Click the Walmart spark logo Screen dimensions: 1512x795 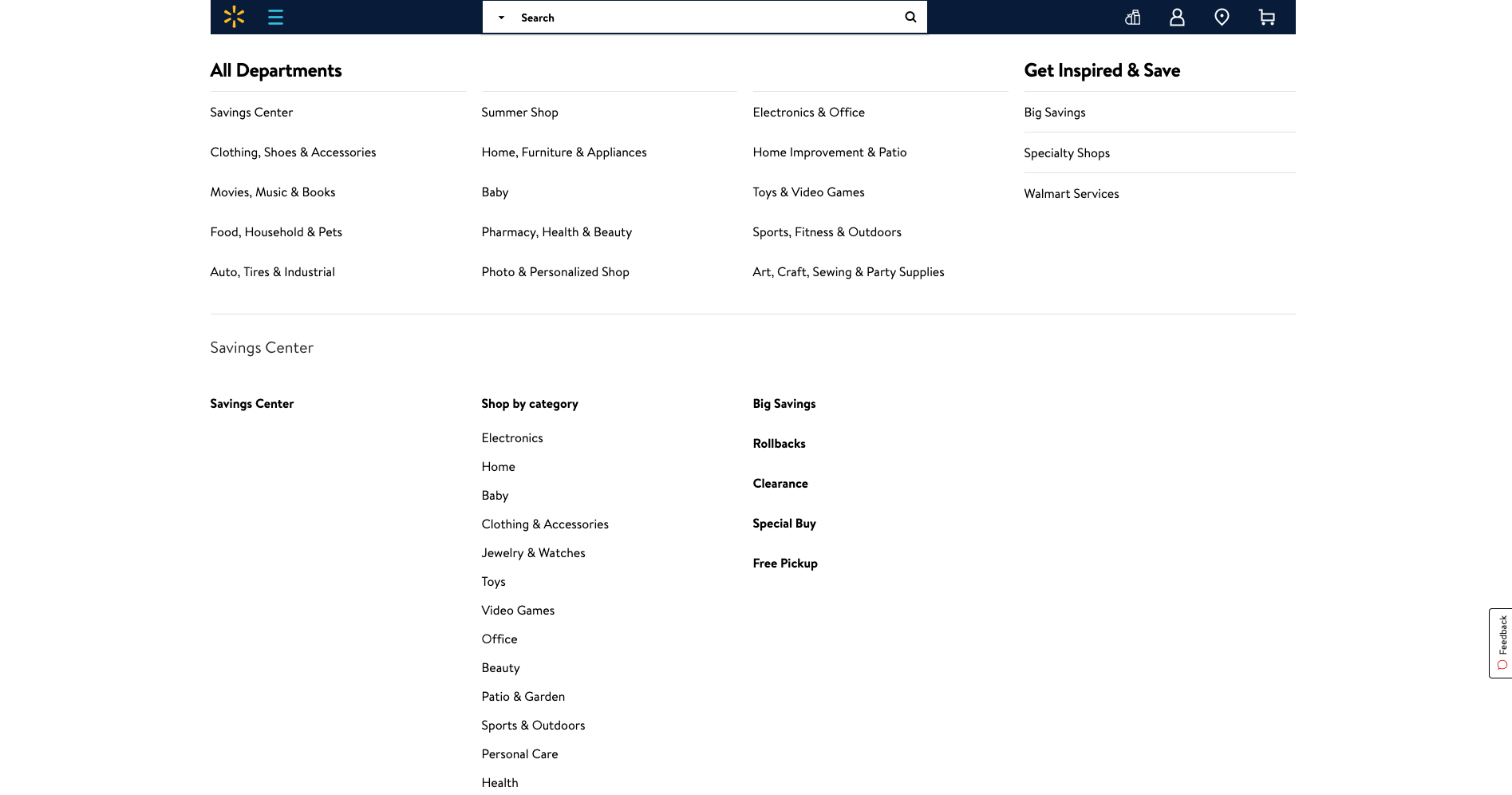234,17
